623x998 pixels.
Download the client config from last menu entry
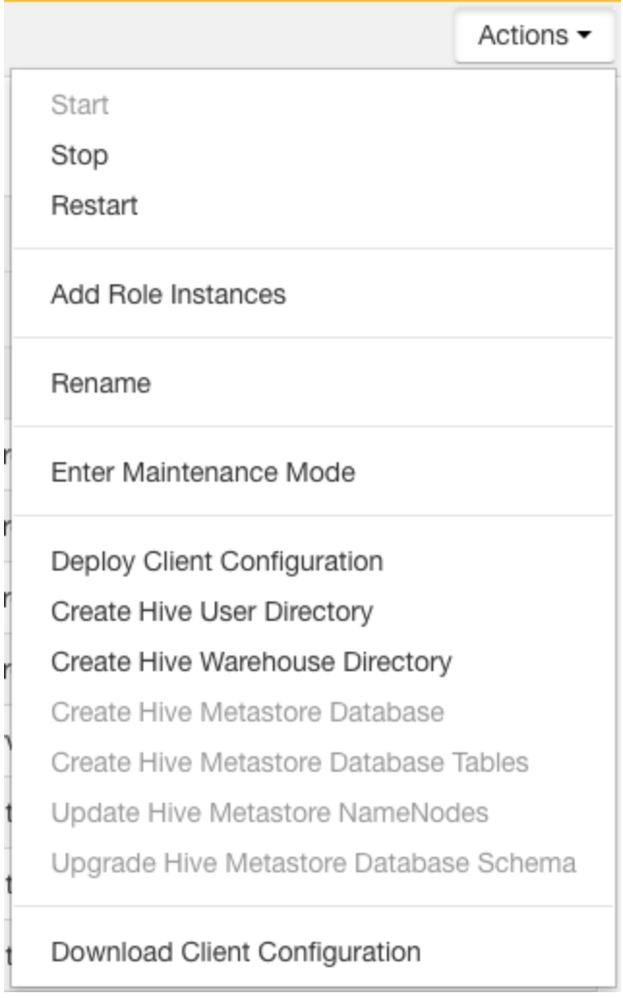[x=236, y=952]
